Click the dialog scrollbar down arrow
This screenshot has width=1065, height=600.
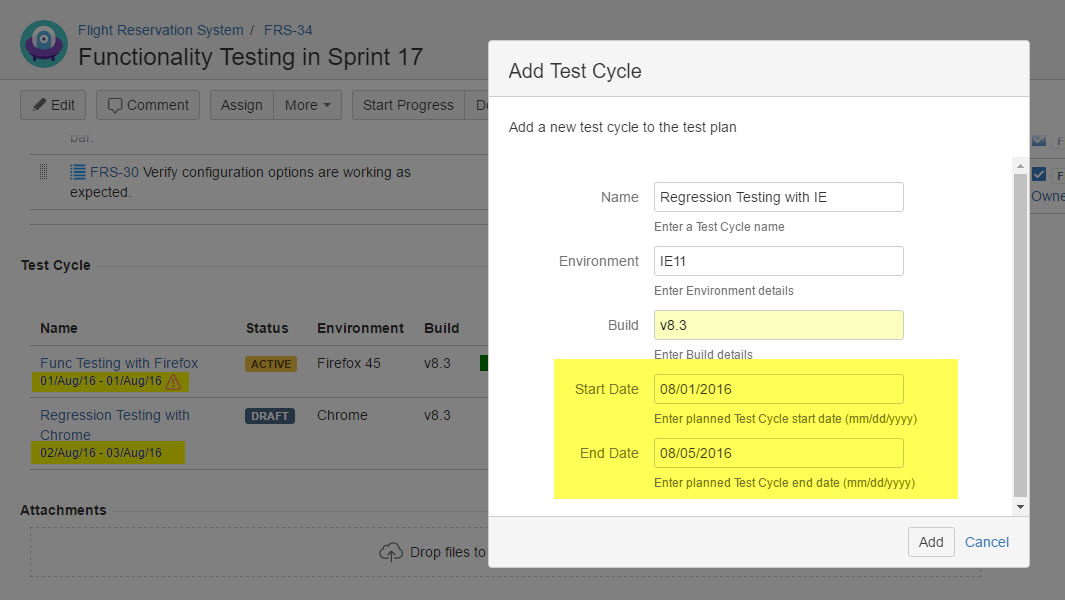point(1020,507)
